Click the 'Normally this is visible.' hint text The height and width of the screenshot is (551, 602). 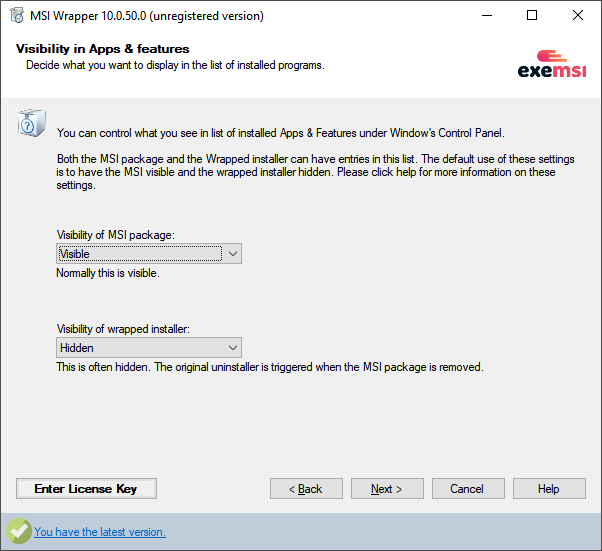pos(108,273)
